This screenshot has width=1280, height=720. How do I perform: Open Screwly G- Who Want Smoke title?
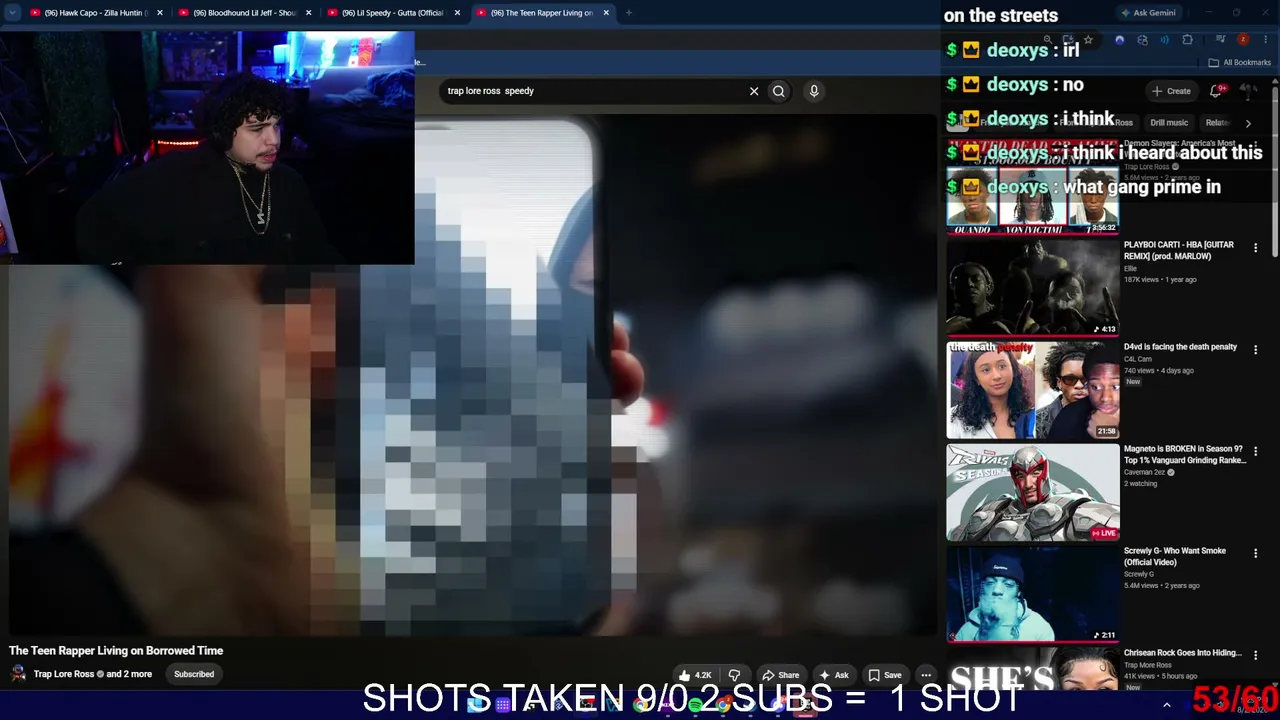point(1175,556)
